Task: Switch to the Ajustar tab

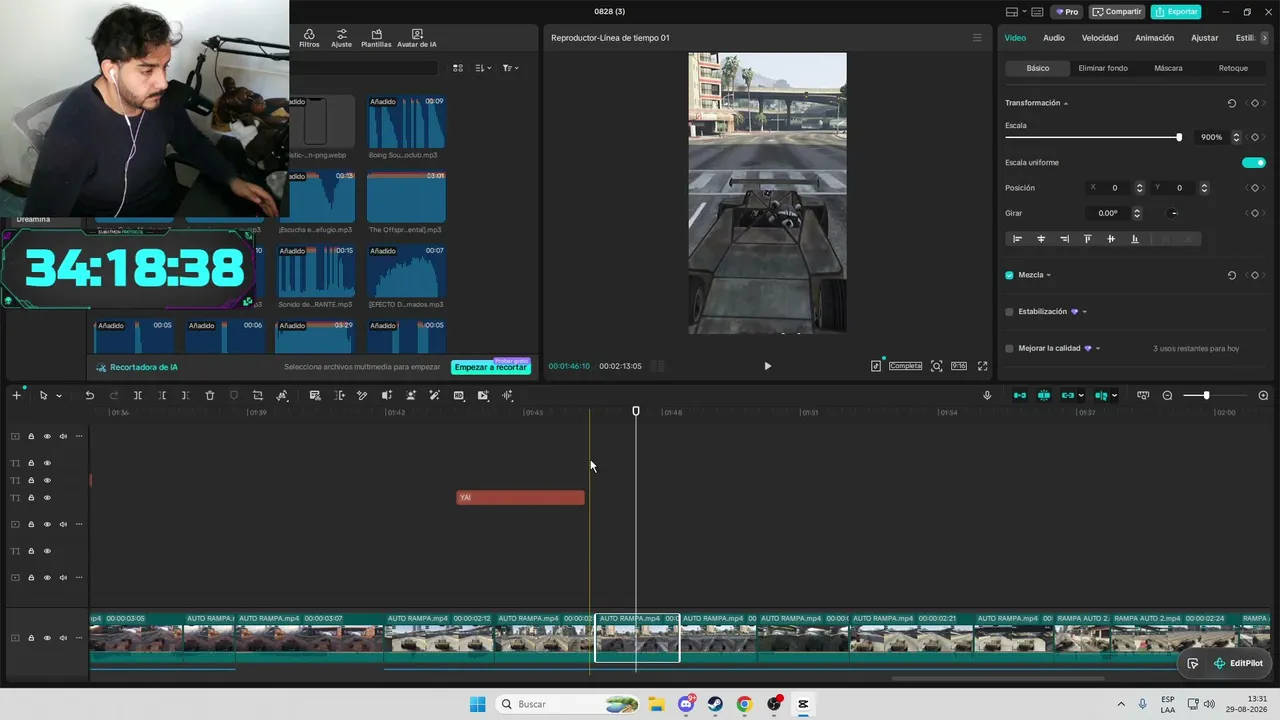Action: click(1205, 38)
